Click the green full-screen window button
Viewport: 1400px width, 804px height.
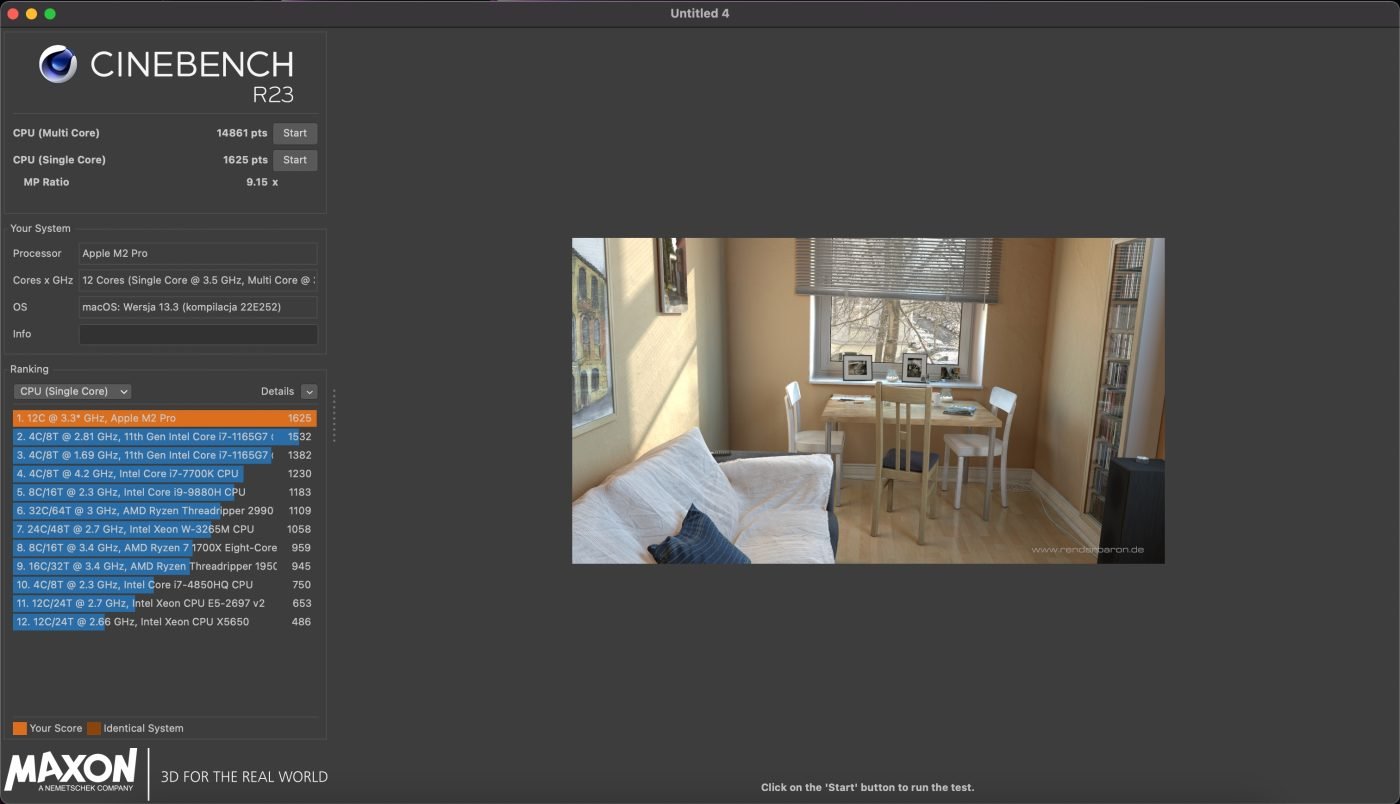pos(50,14)
